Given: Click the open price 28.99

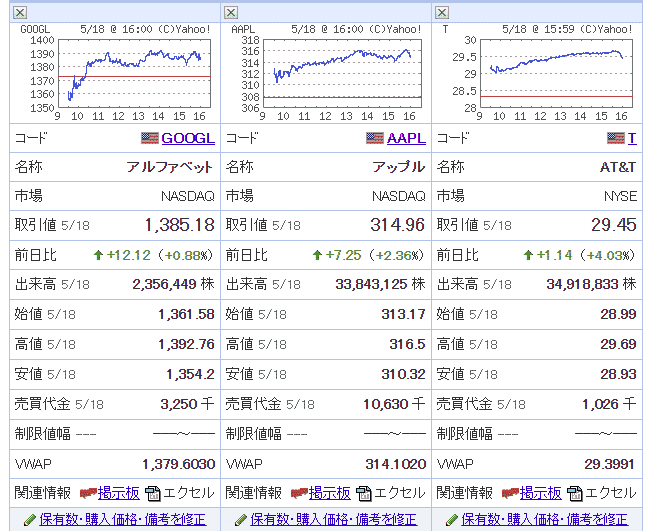Looking at the screenshot, I should pos(618,314).
